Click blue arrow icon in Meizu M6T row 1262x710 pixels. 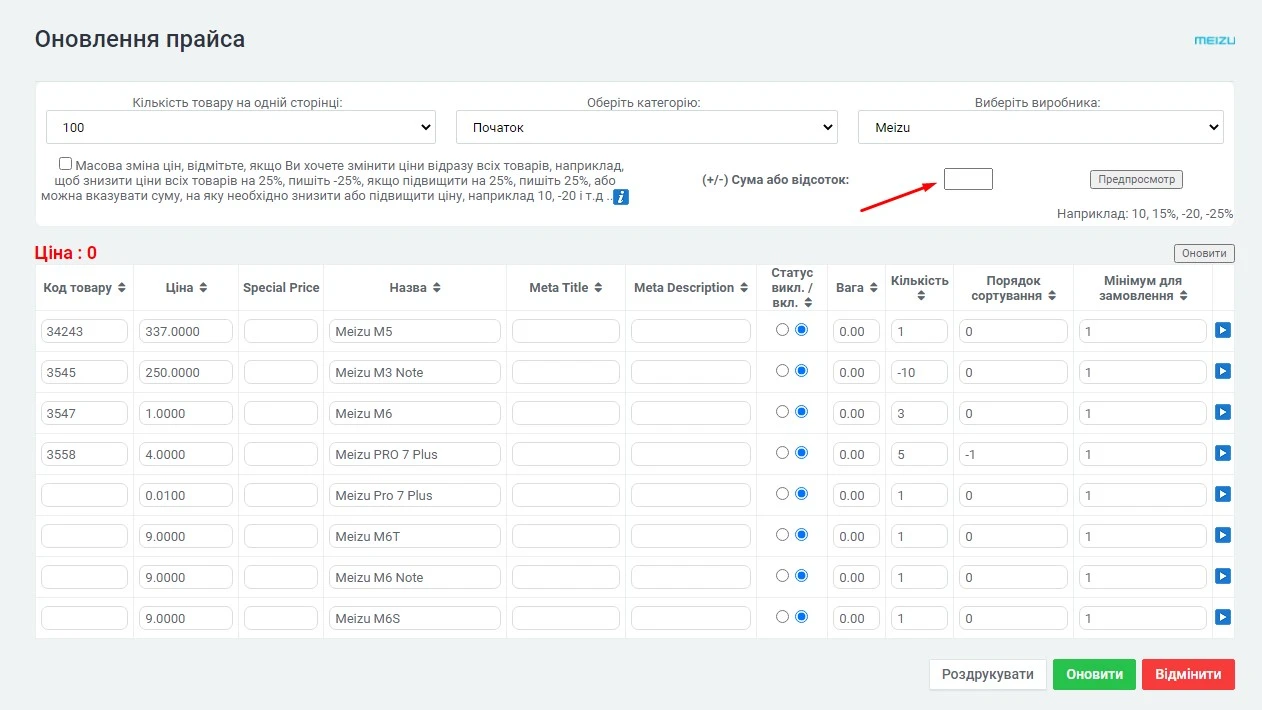[x=1222, y=535]
